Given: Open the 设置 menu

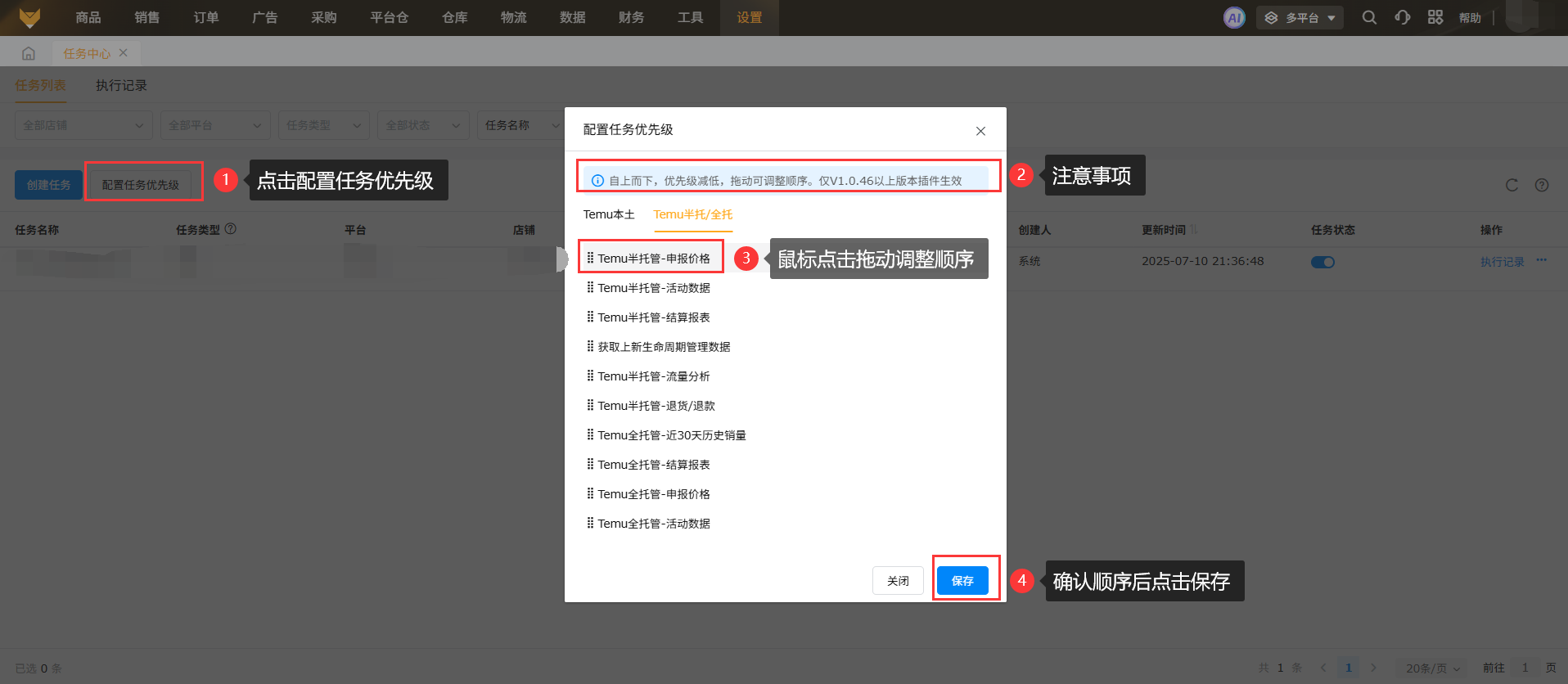Looking at the screenshot, I should pos(750,17).
